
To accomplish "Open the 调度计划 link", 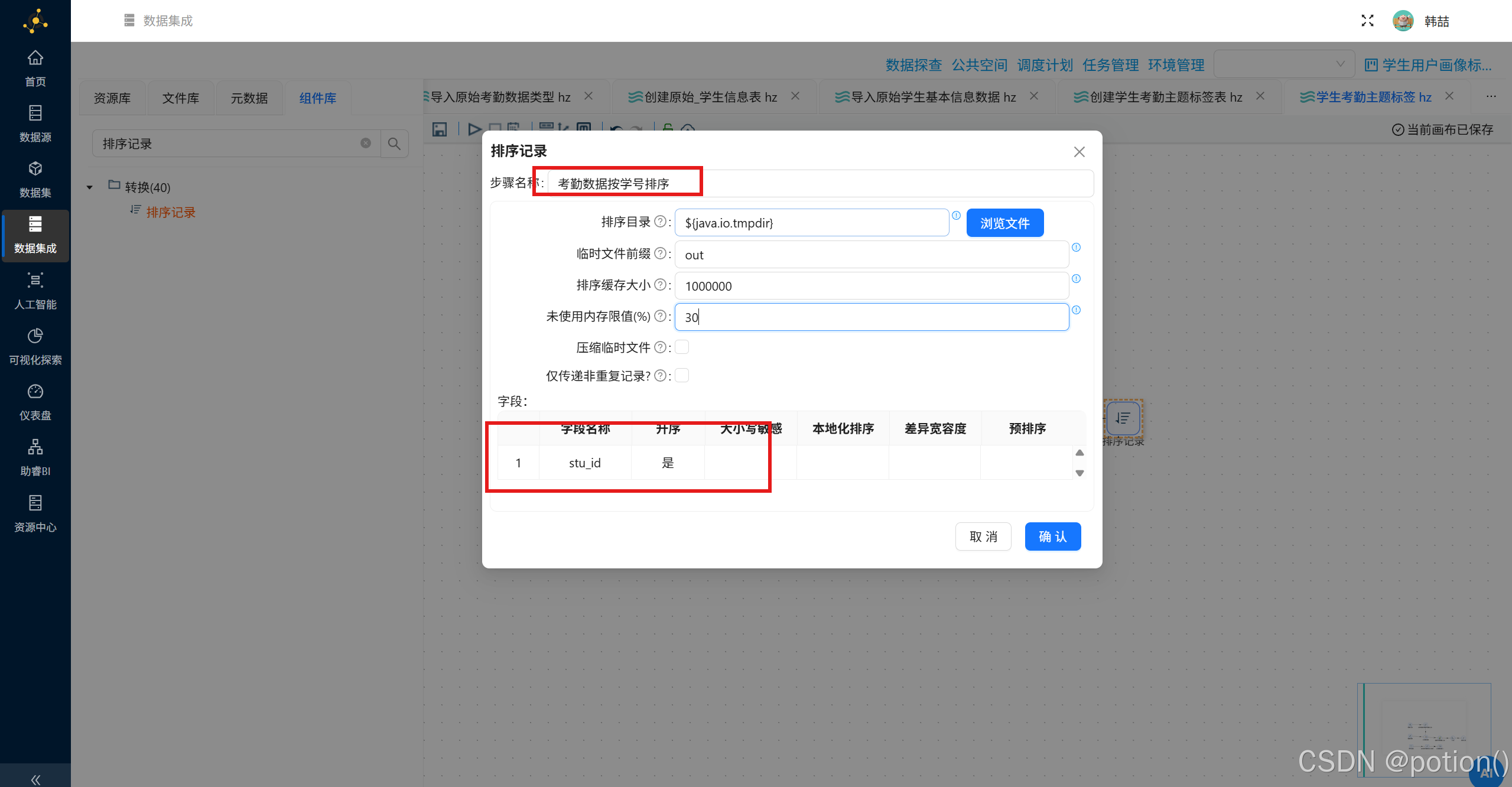I will (1045, 65).
